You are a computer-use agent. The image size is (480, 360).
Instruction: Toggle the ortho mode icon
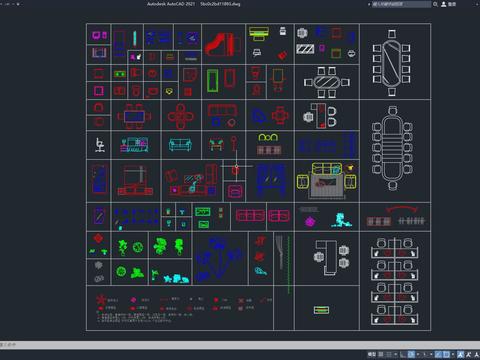402,354
